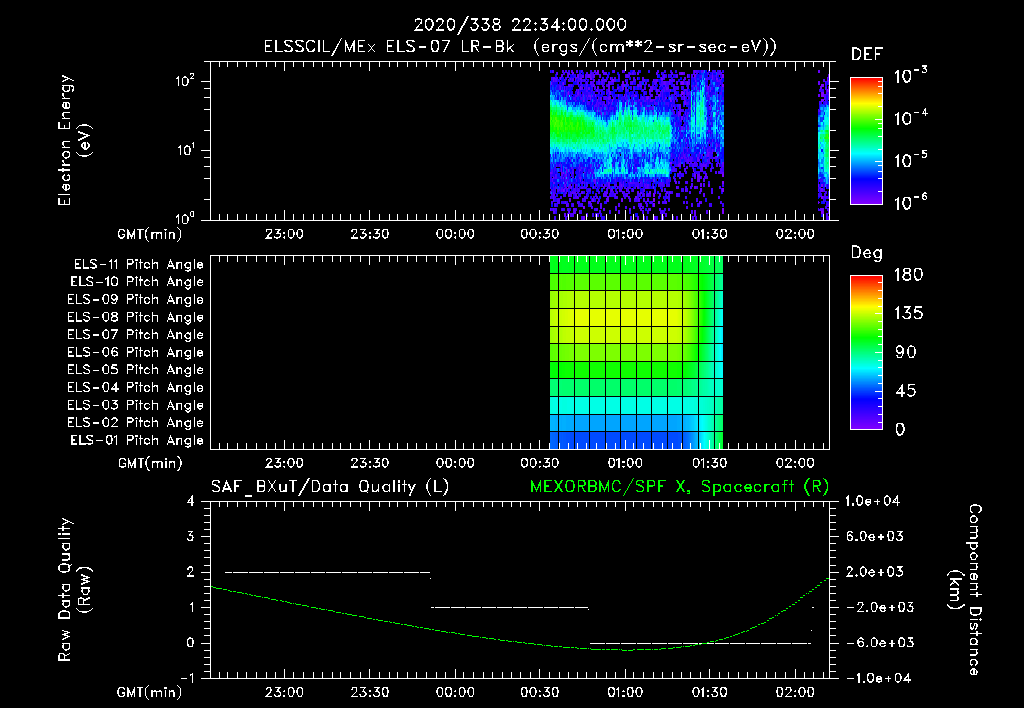Select the ELS-02 Pitch Angle row label

point(135,423)
